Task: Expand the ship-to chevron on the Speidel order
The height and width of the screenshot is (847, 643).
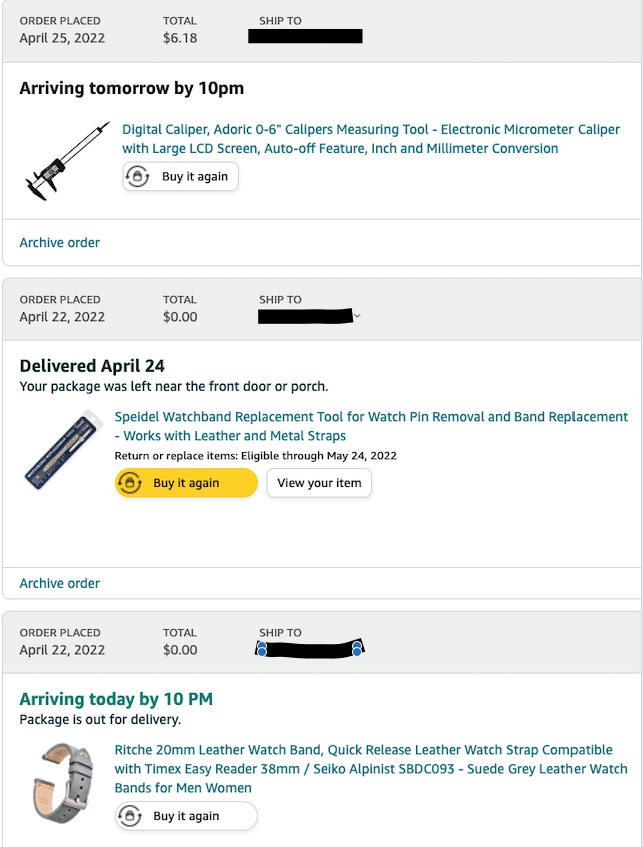Action: click(357, 317)
